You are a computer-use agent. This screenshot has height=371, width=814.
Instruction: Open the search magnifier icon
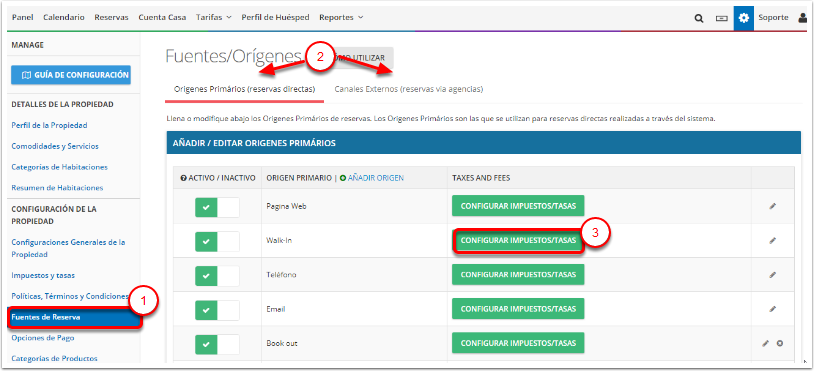(x=699, y=18)
